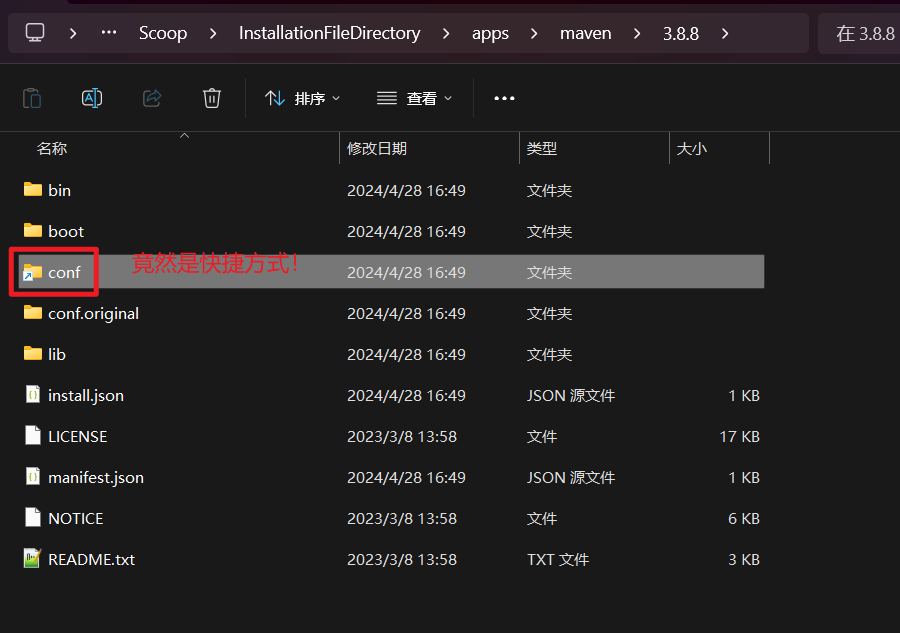Screen dimensions: 900x633
Task: Click the Share icon in toolbar
Action: 152,98
